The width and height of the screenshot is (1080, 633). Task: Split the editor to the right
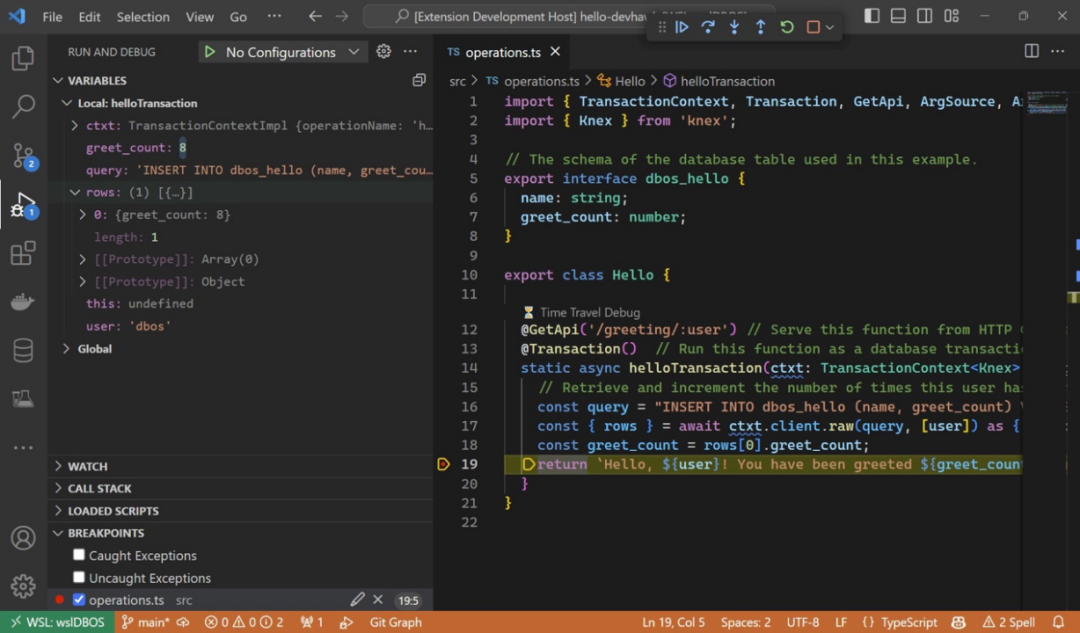1031,51
